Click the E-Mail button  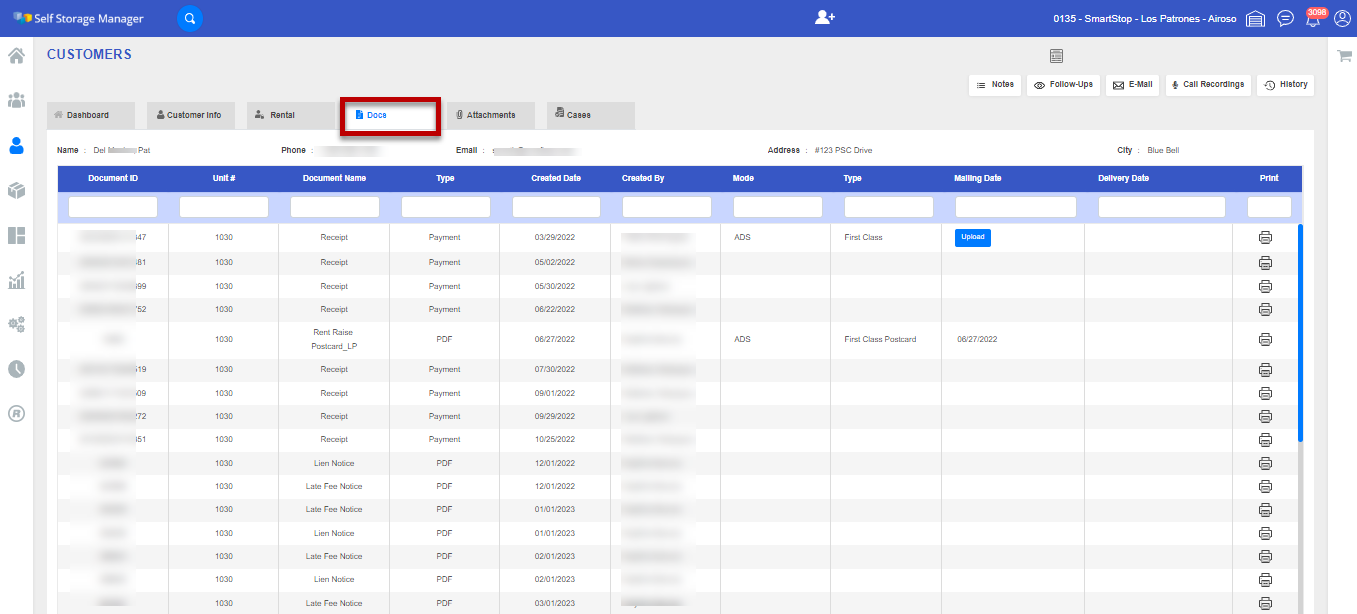pyautogui.click(x=1132, y=85)
